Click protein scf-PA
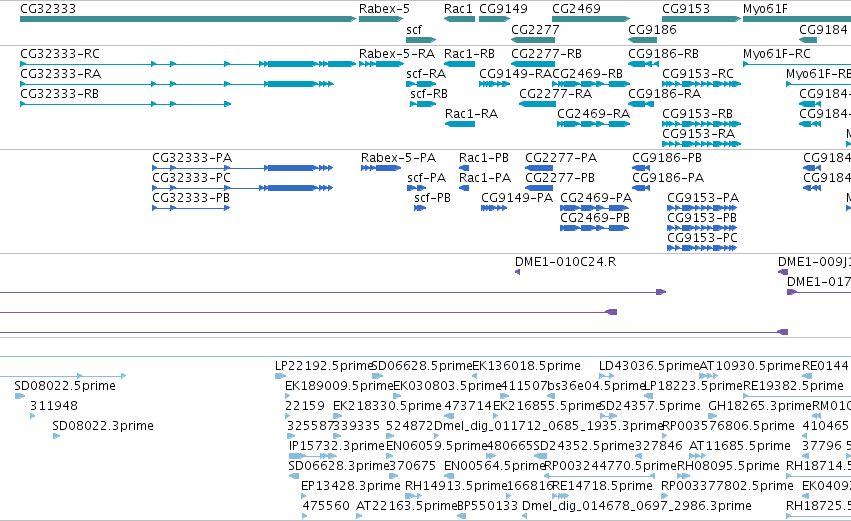 [x=427, y=178]
